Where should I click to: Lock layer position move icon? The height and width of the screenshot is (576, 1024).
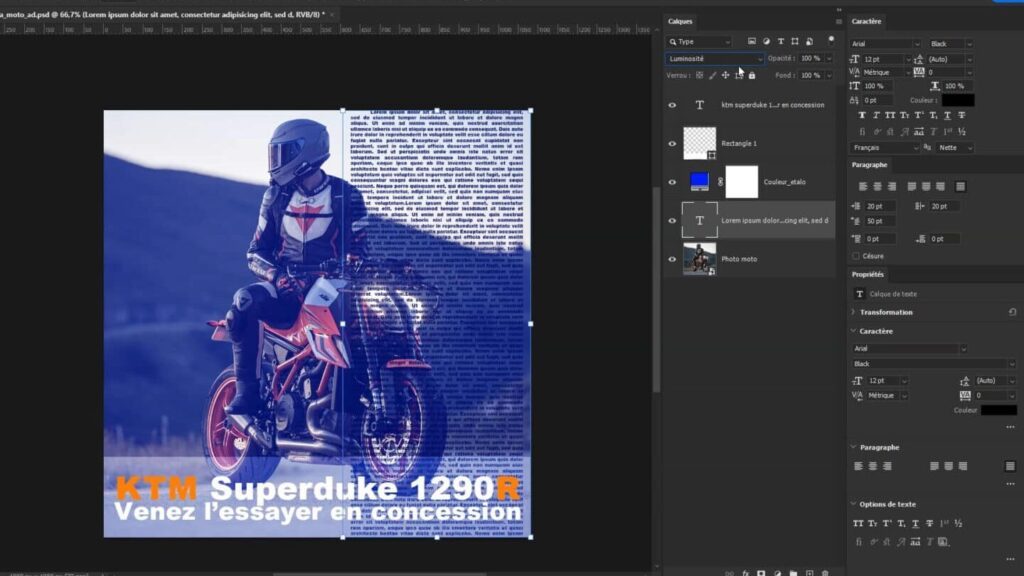click(x=726, y=75)
